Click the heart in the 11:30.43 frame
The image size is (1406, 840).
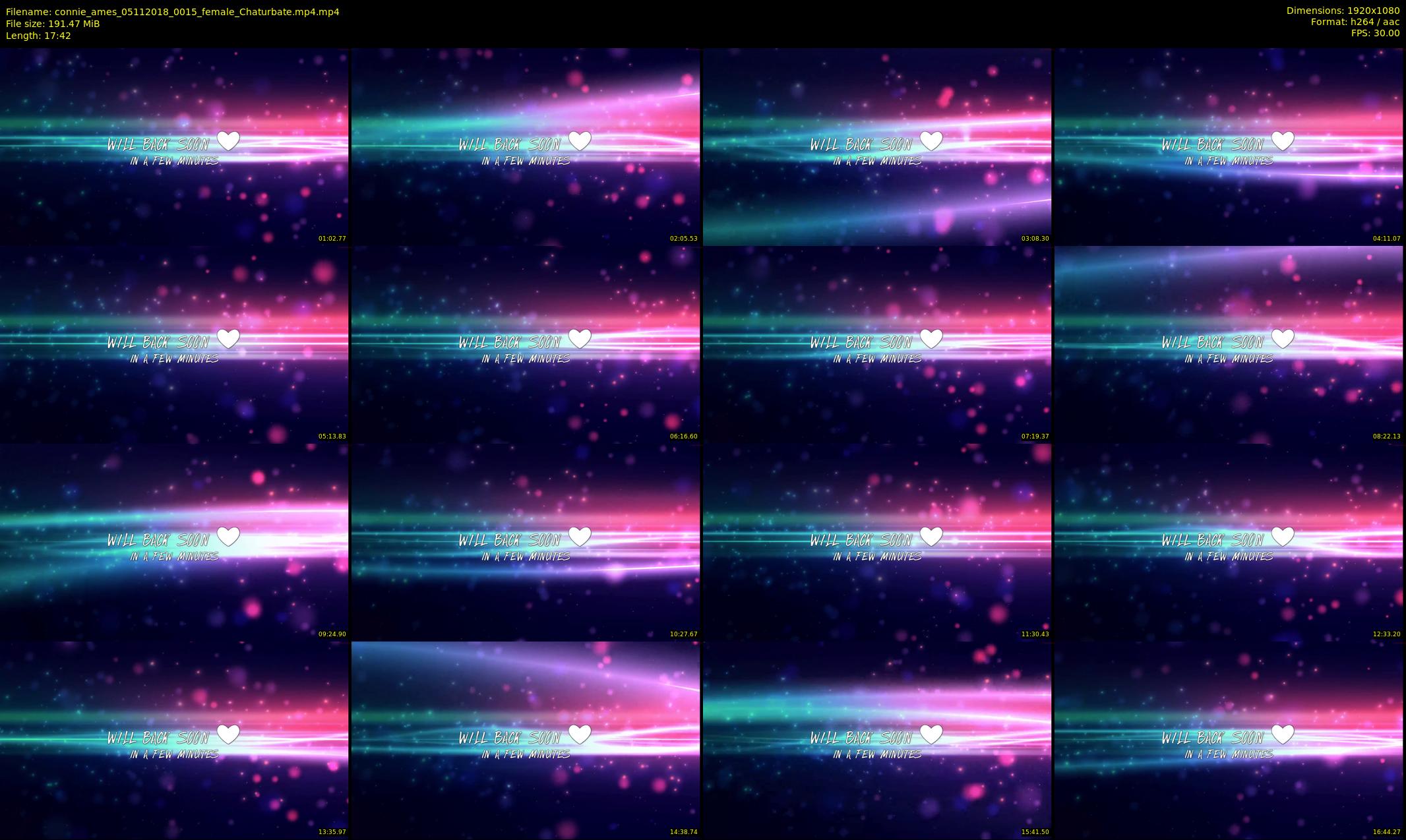[931, 536]
